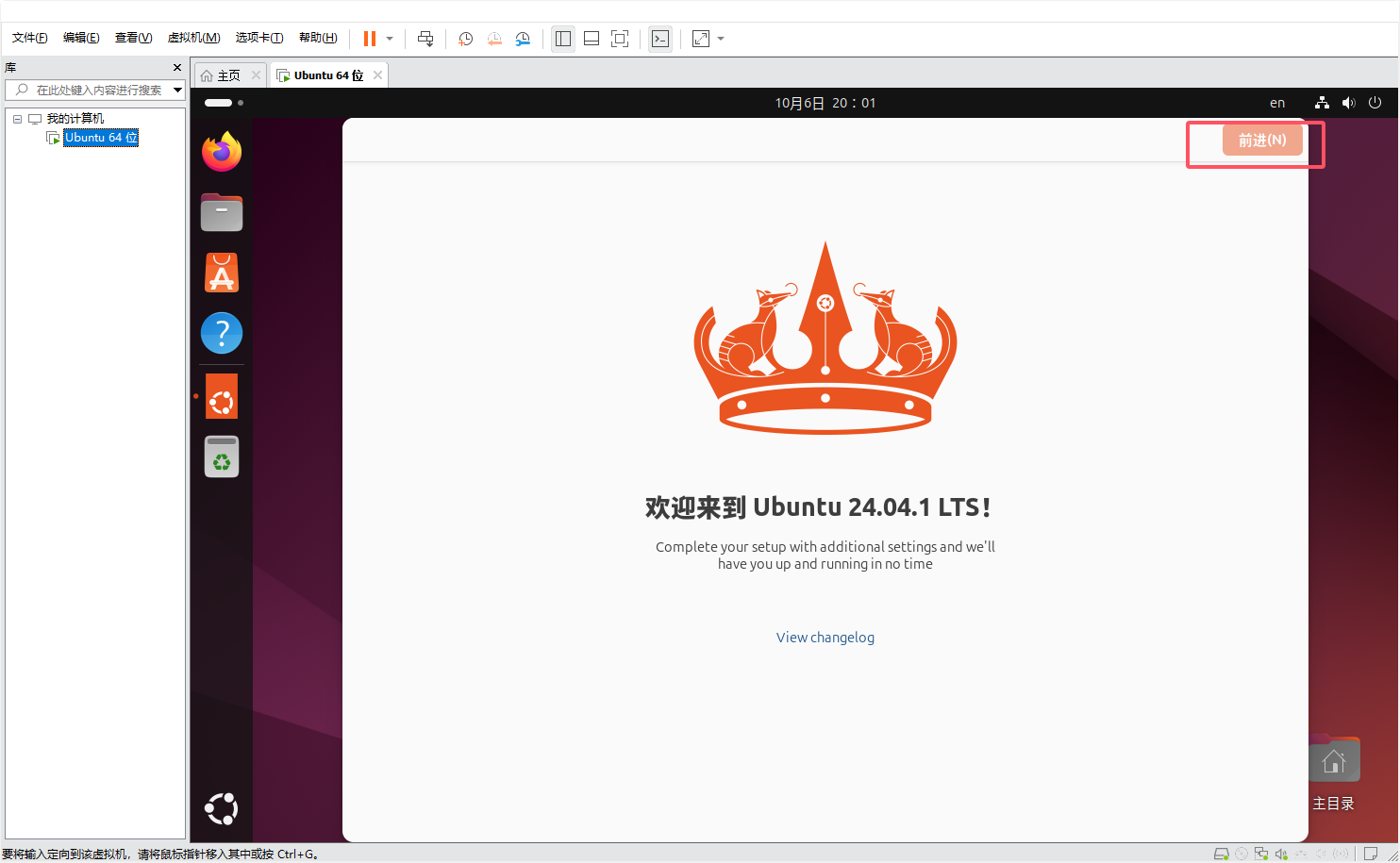
Task: Open the message log status bar icon
Action: (1371, 854)
